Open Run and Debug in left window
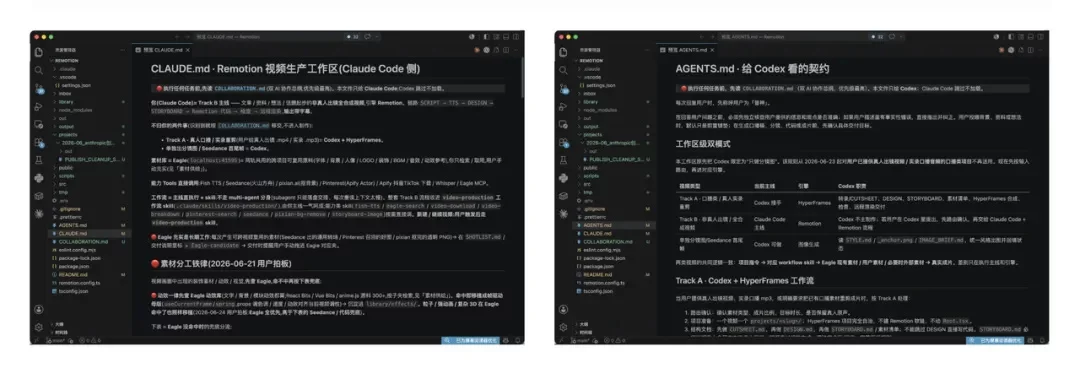 pos(39,106)
